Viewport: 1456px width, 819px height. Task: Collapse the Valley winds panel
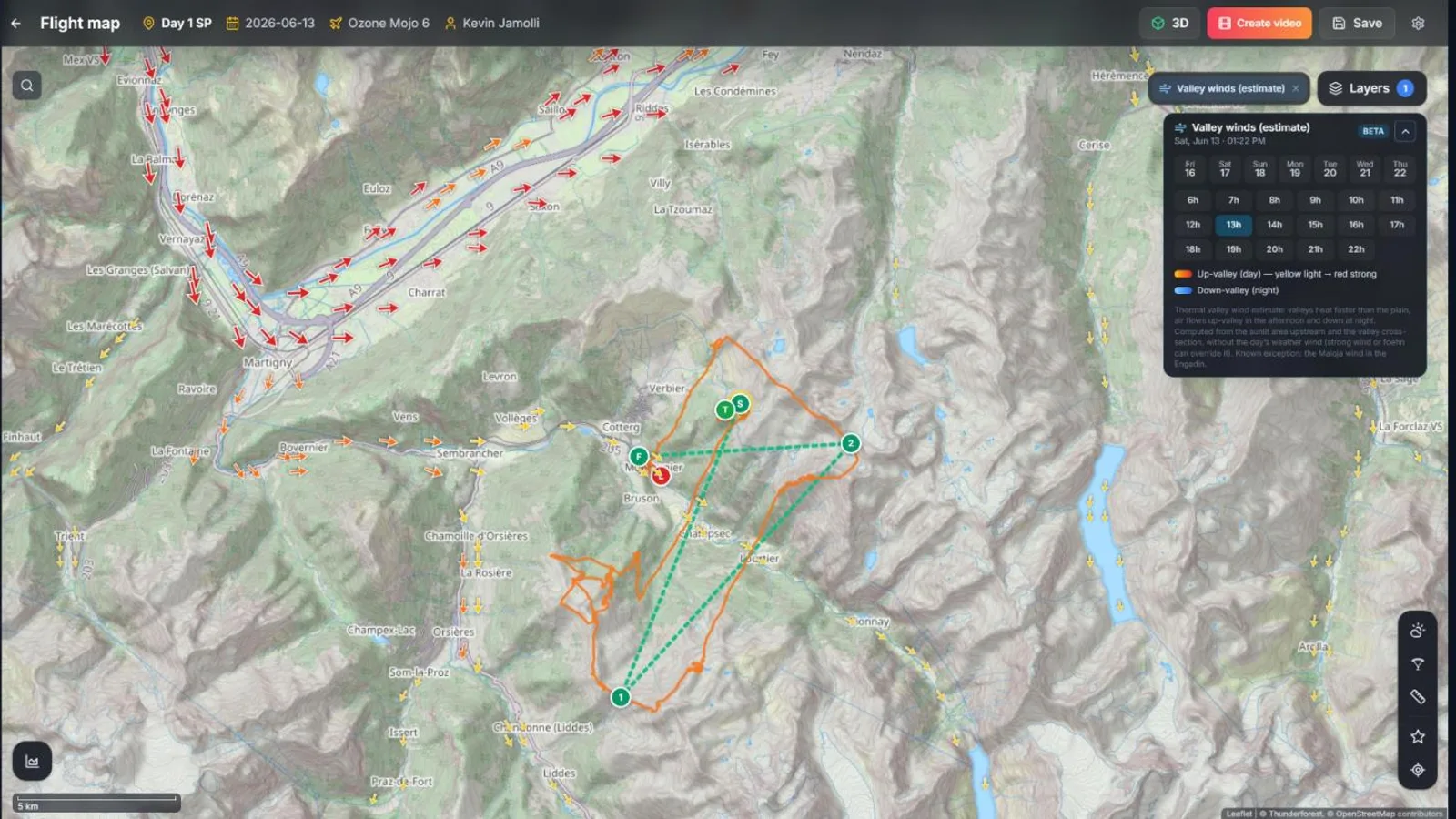(1405, 131)
